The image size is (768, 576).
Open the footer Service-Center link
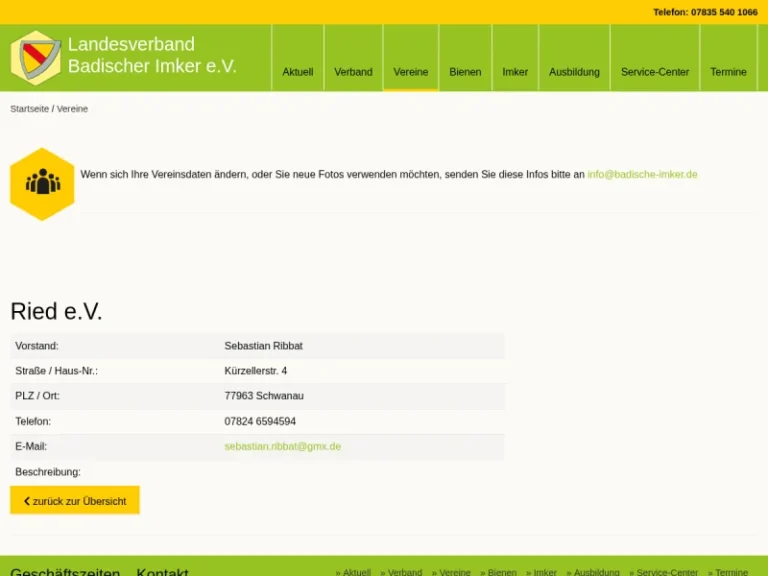coord(663,572)
